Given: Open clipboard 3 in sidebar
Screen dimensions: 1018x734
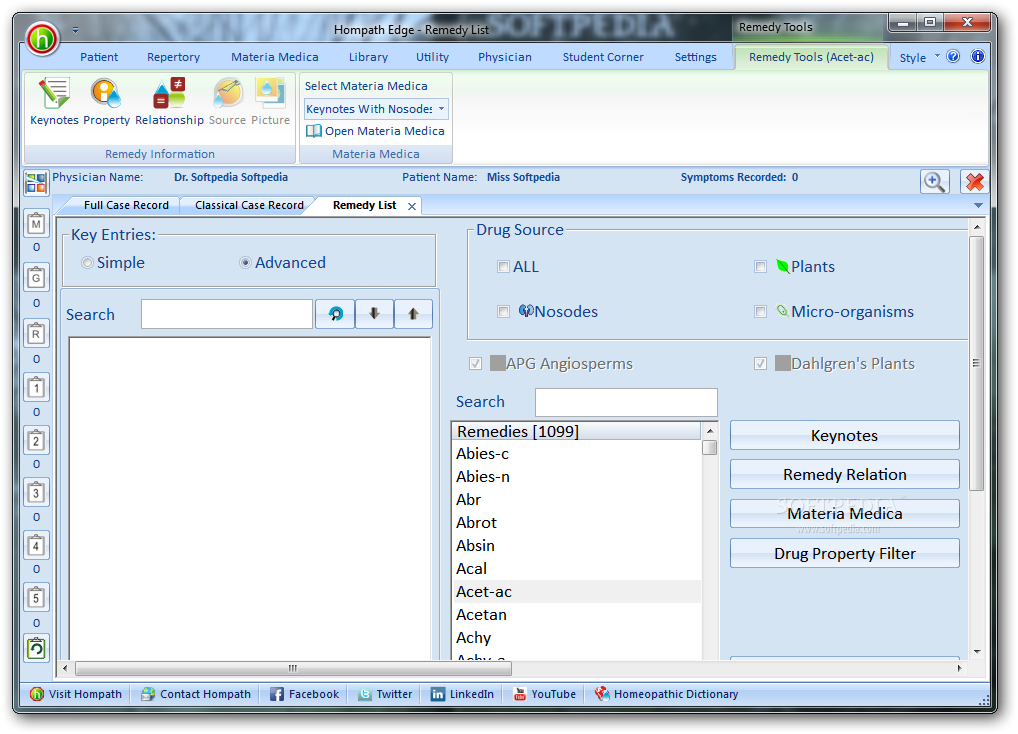Looking at the screenshot, I should pyautogui.click(x=36, y=493).
